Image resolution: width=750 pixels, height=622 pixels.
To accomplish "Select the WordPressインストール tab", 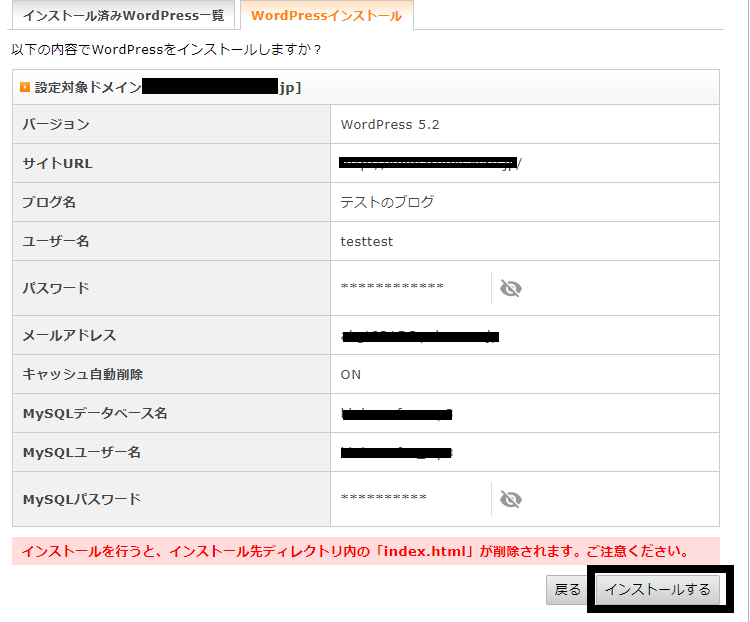I will [x=326, y=16].
